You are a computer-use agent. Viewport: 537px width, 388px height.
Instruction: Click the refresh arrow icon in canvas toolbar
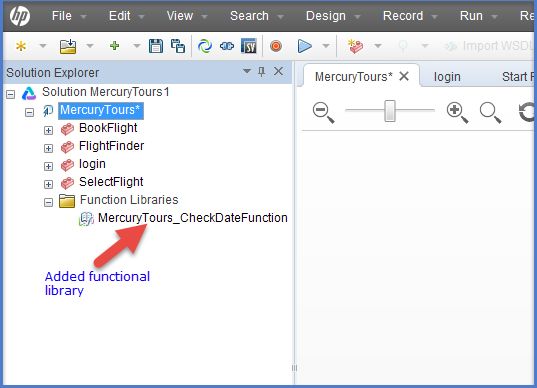[526, 112]
